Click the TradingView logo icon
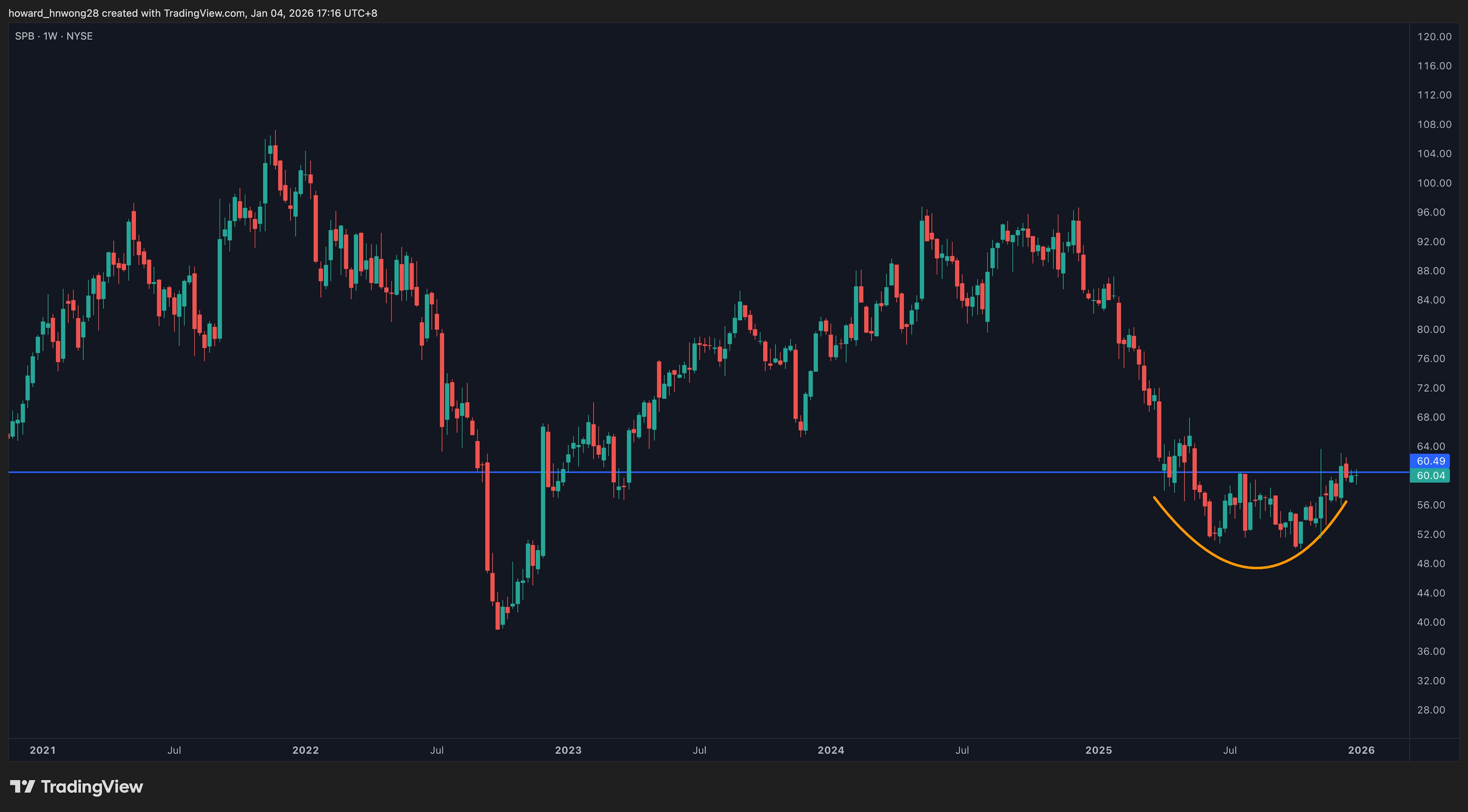1468x812 pixels. [x=23, y=786]
